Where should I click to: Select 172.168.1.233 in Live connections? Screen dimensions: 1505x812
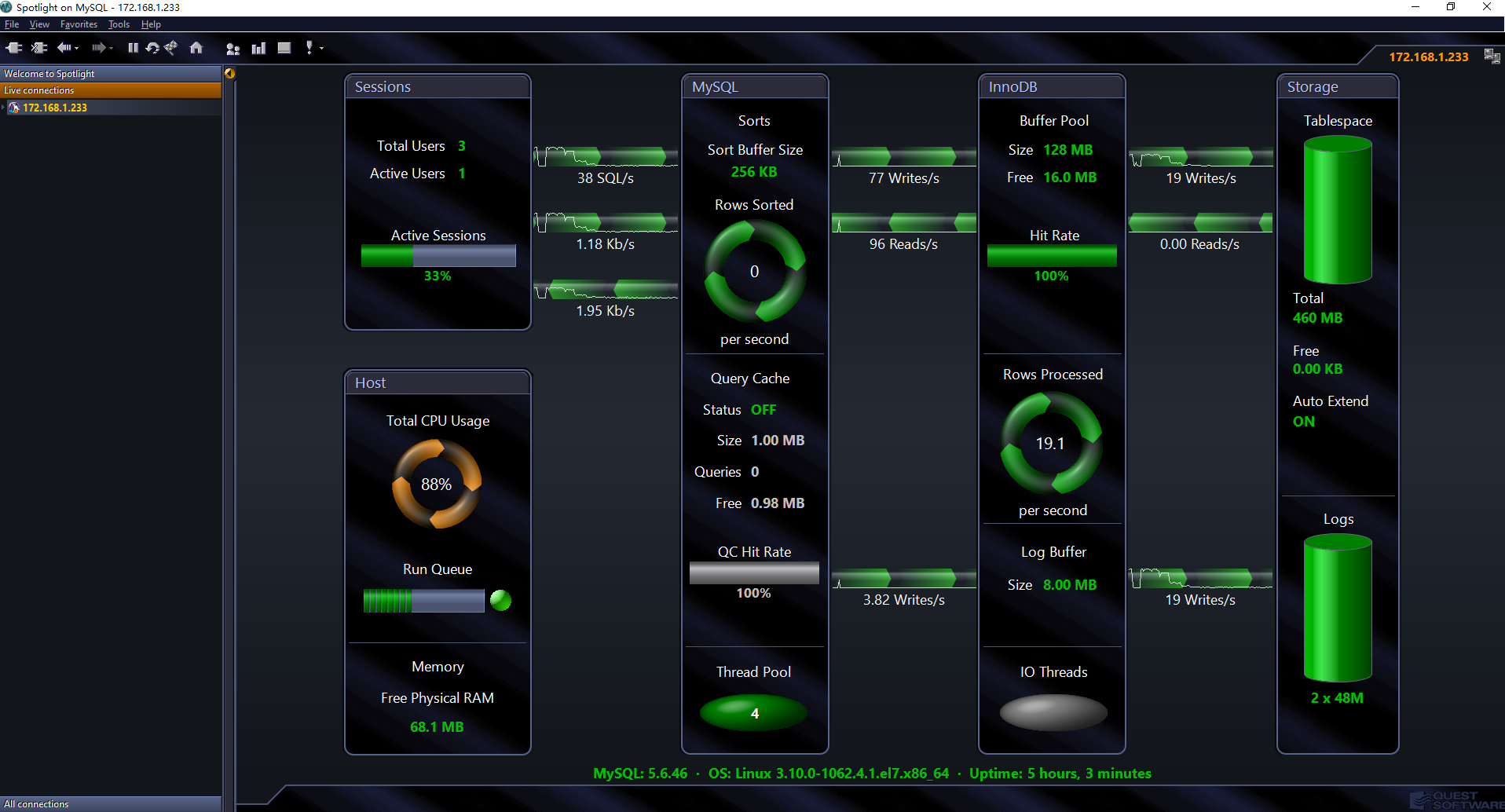(x=55, y=108)
